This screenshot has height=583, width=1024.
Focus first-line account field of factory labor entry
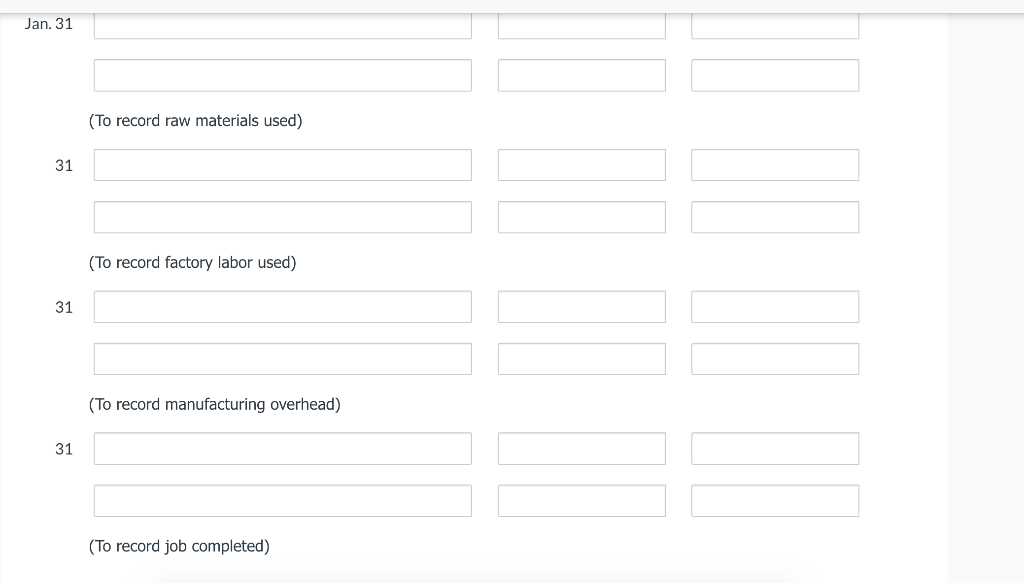pyautogui.click(x=282, y=165)
